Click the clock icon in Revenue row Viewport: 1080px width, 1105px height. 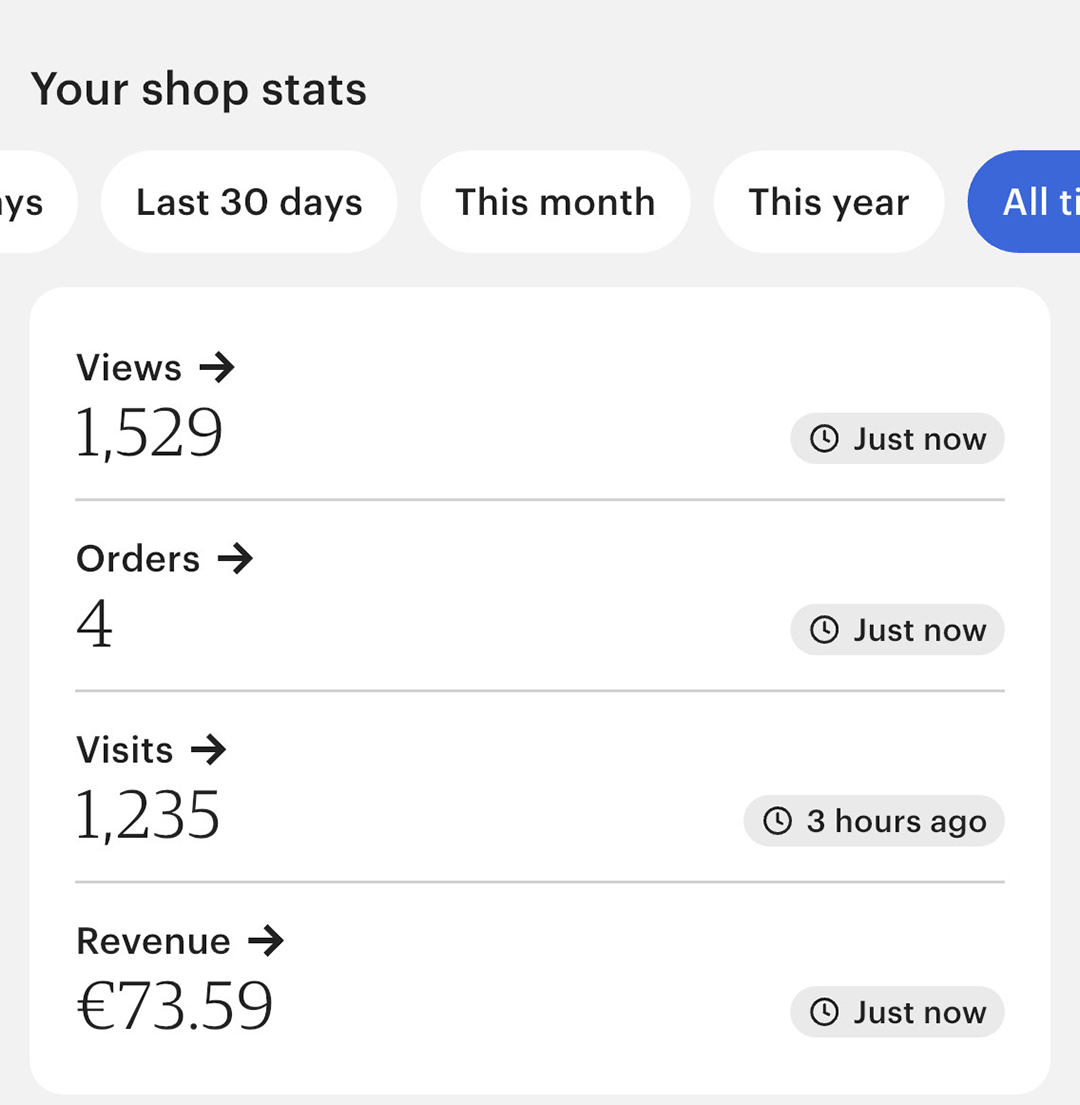click(x=824, y=1011)
